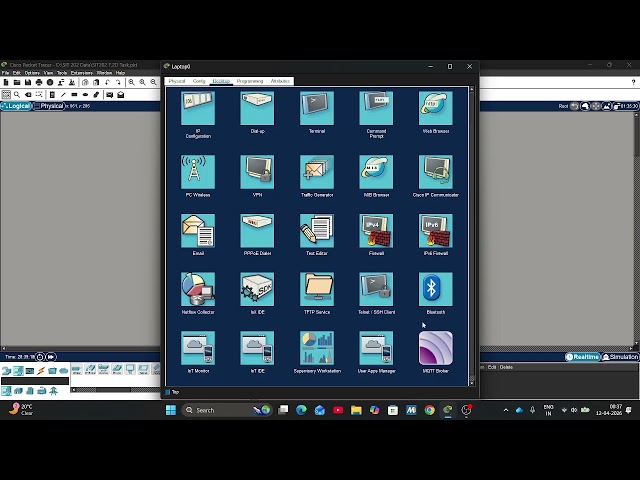Launch the Traffic Generator app
Viewport: 640px width, 480px height.
317,172
